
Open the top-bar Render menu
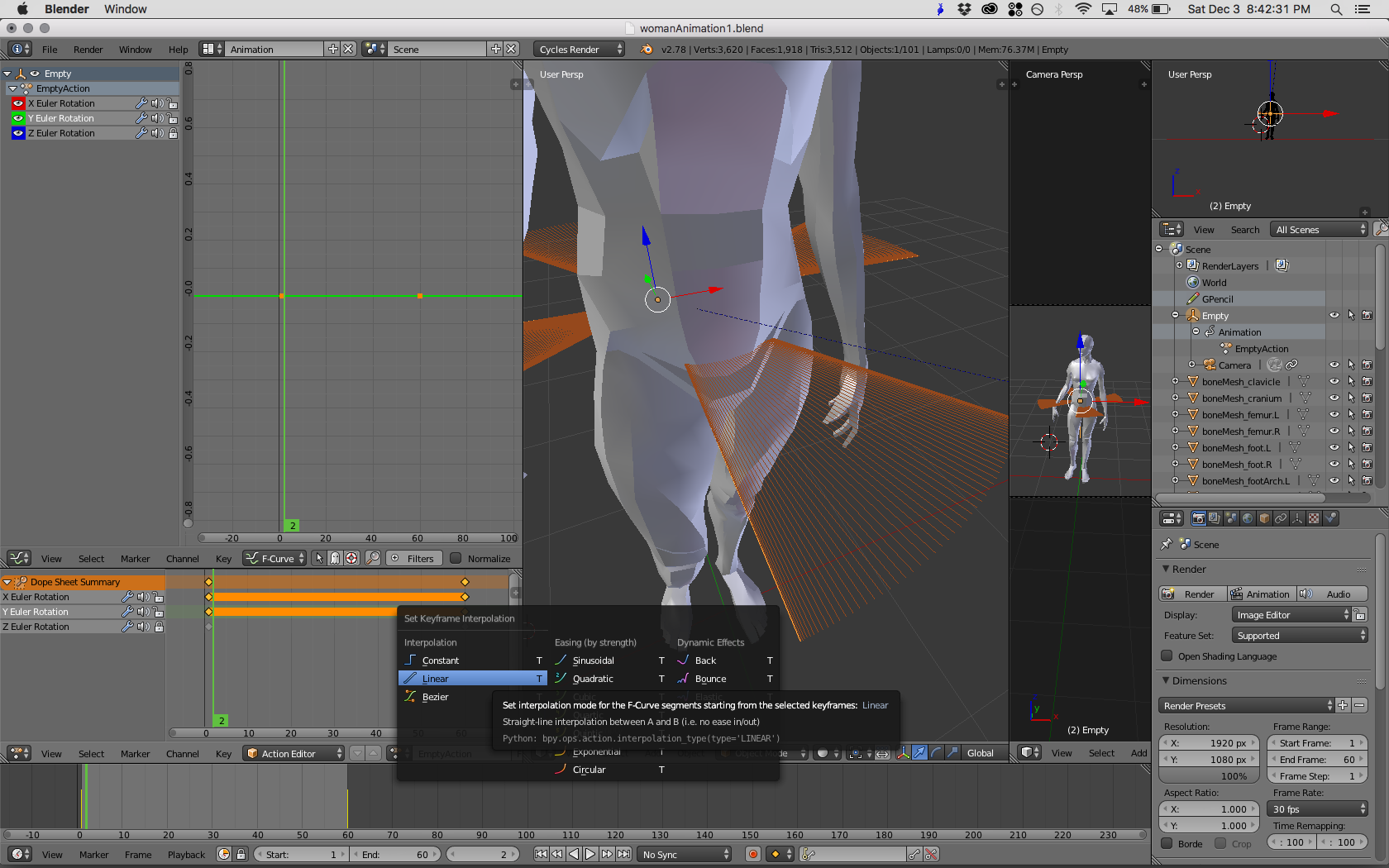coord(88,49)
